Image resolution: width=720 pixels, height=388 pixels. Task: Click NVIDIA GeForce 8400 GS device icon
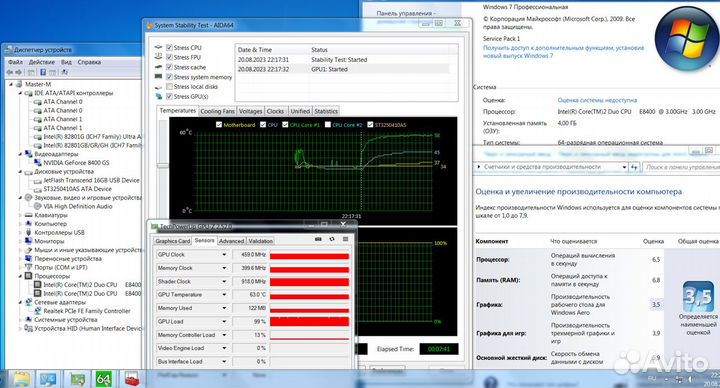pos(38,163)
